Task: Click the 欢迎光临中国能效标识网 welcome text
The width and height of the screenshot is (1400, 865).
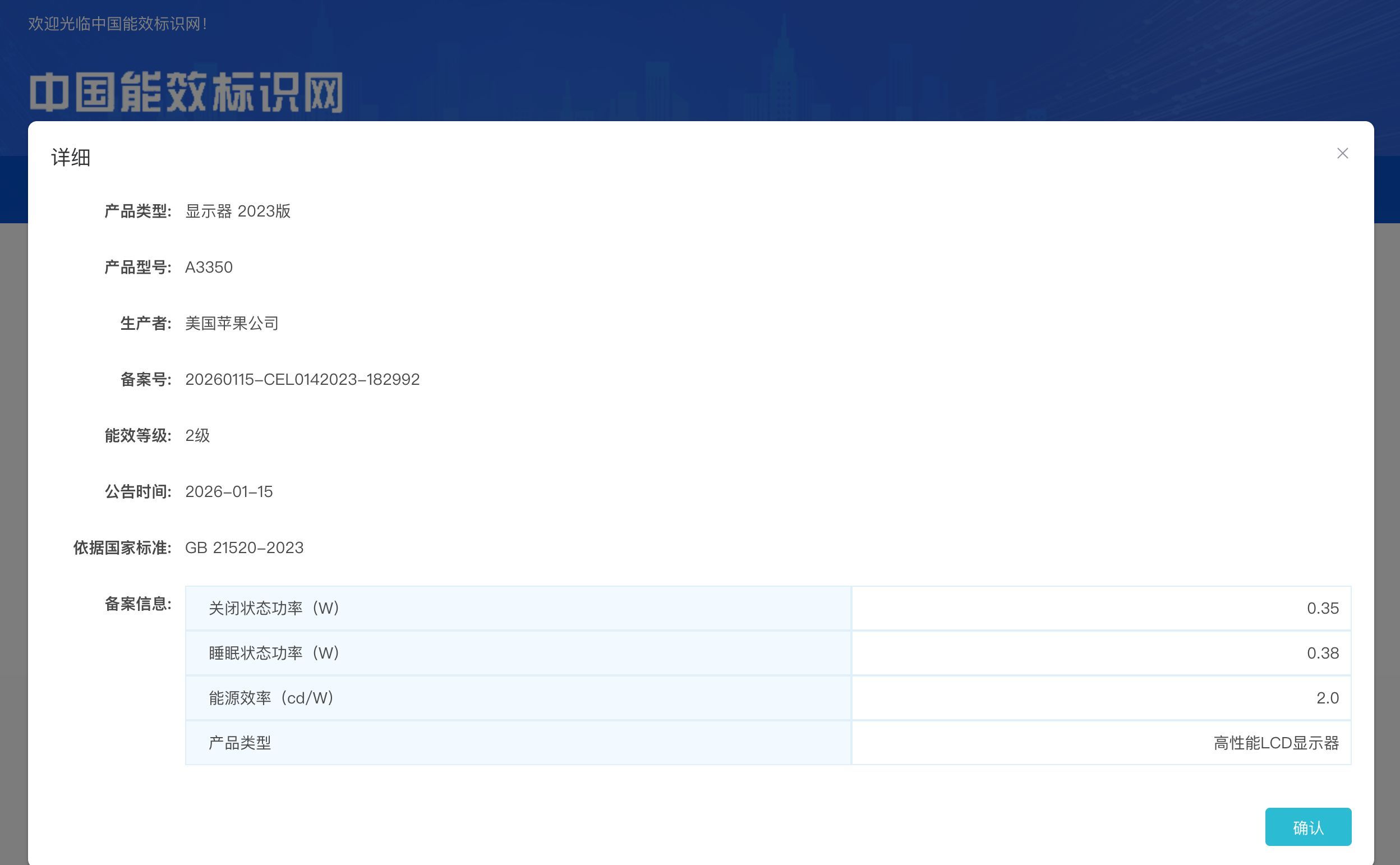Action: pos(117,24)
